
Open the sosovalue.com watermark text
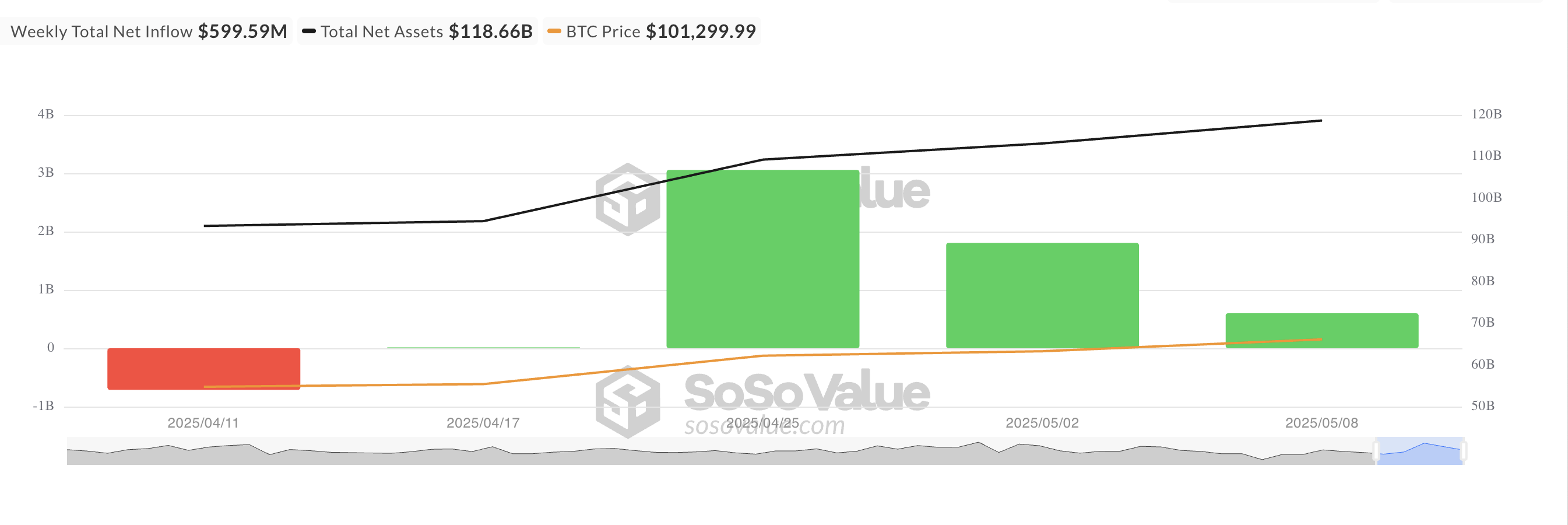pos(765,426)
